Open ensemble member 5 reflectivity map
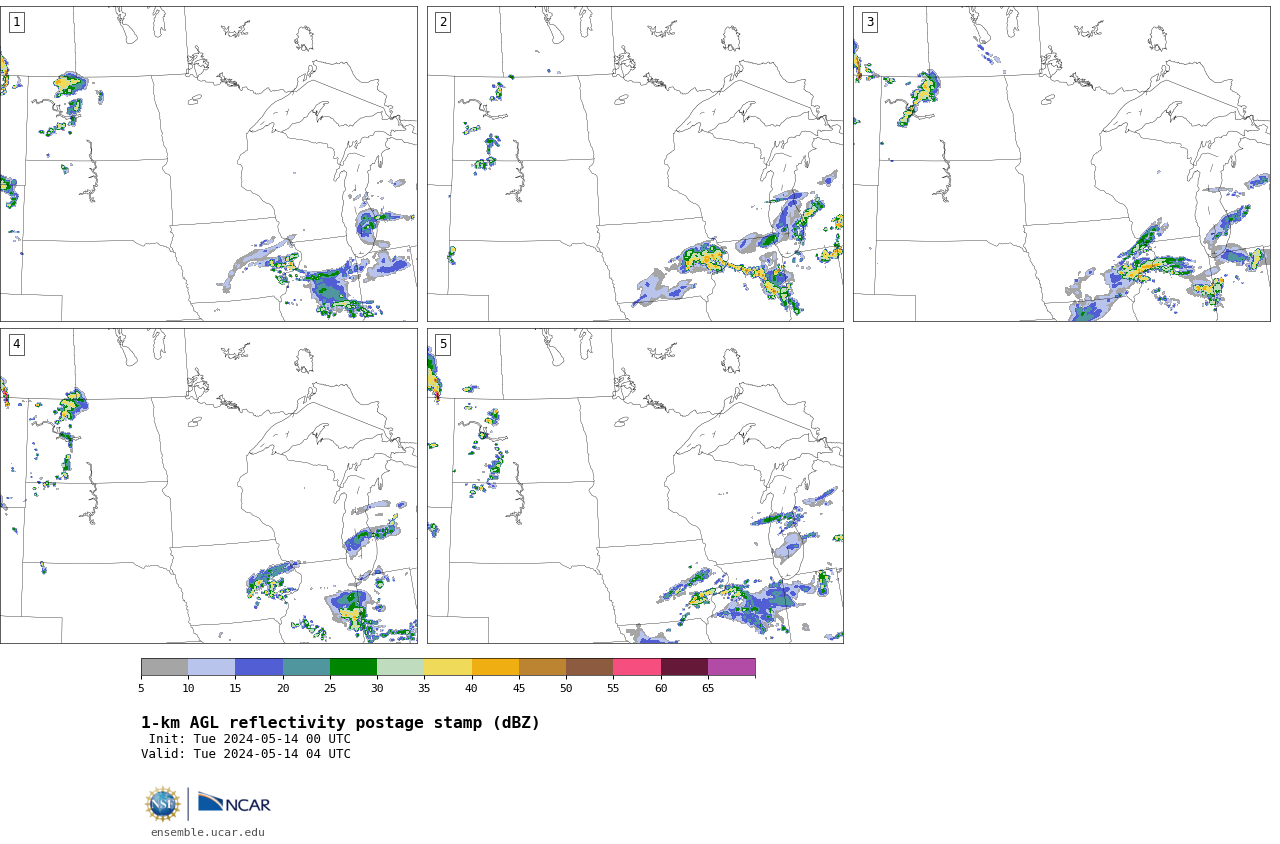The height and width of the screenshot is (844, 1280). [635, 486]
